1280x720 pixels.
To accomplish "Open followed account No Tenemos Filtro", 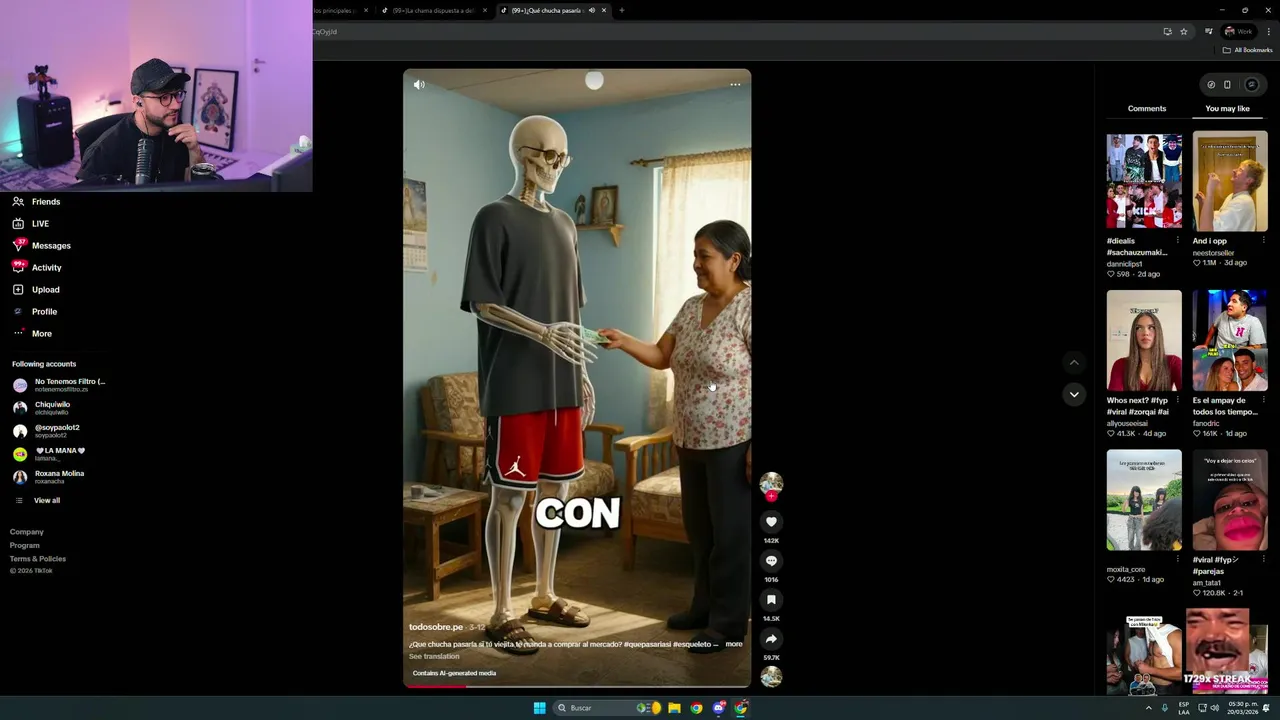I will tap(60, 385).
